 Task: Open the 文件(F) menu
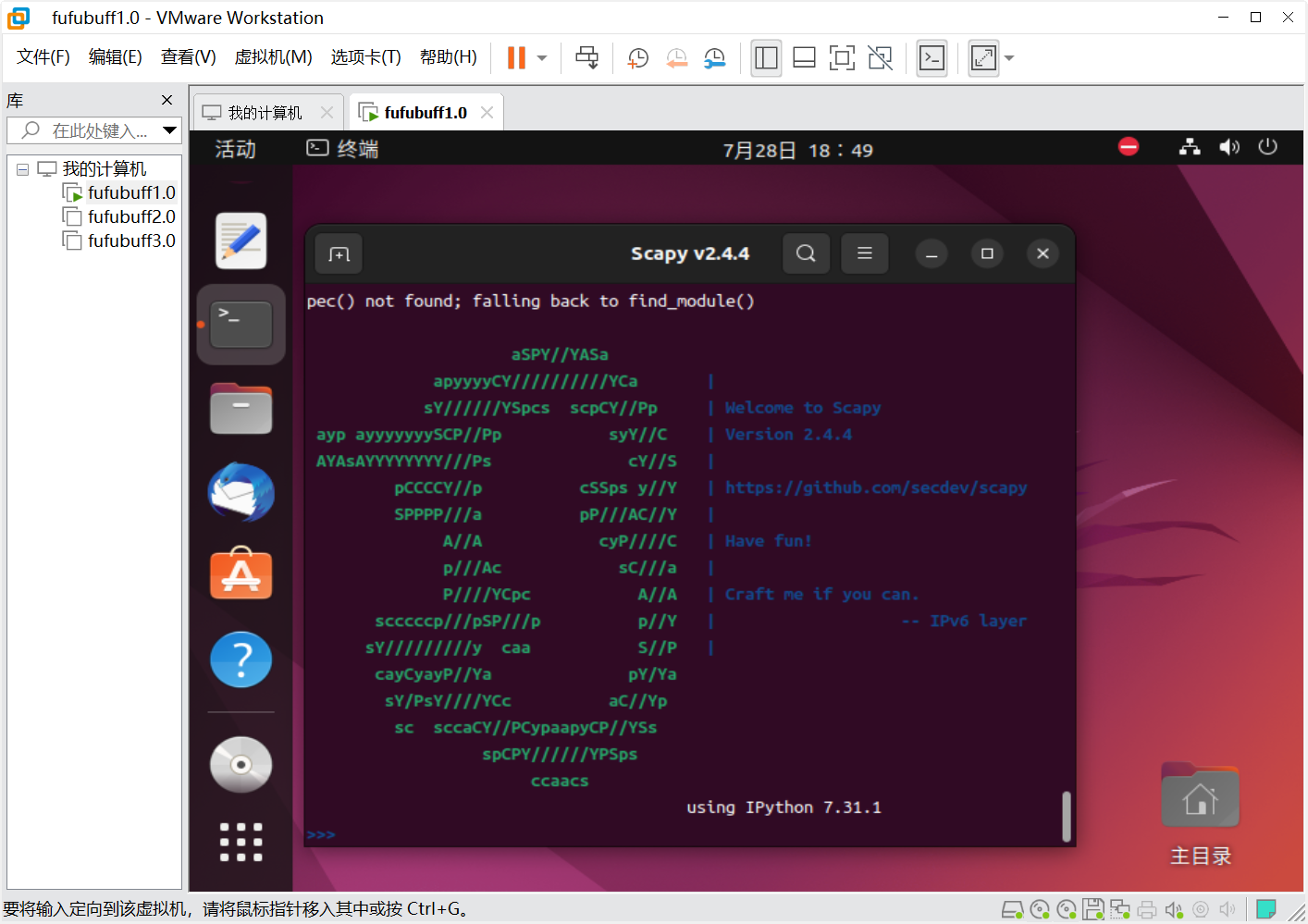click(43, 57)
